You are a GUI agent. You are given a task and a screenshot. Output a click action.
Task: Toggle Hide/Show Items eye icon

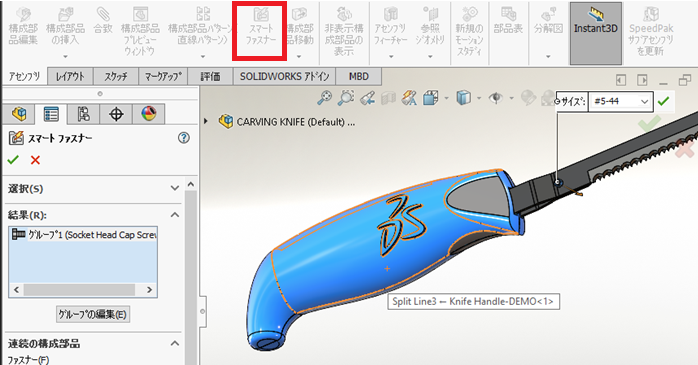496,97
